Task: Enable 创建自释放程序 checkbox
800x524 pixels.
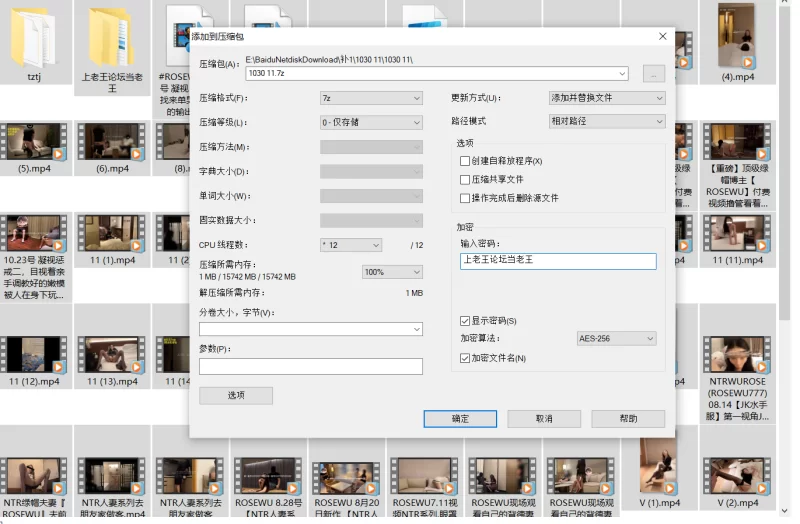Action: (464, 161)
